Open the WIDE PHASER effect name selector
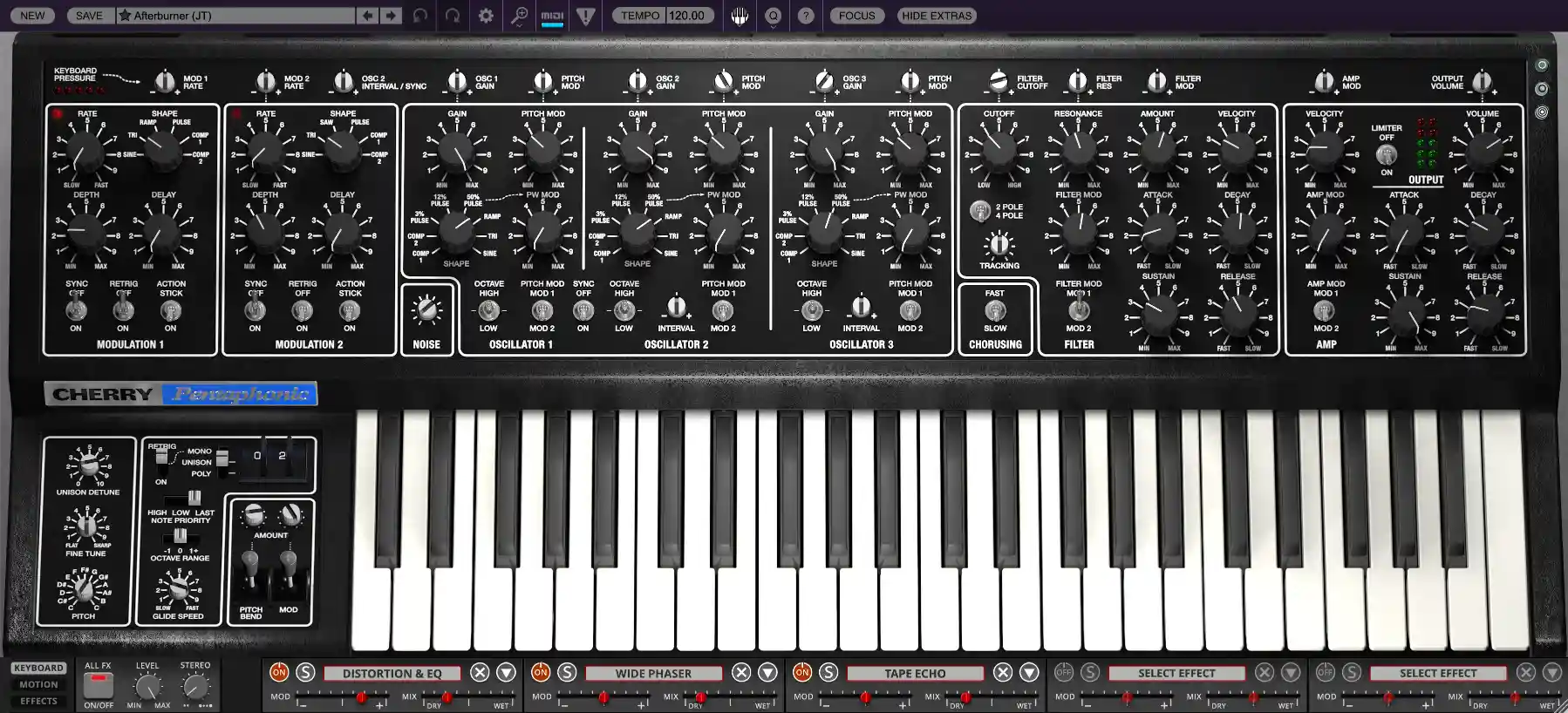1568x713 pixels. [653, 673]
